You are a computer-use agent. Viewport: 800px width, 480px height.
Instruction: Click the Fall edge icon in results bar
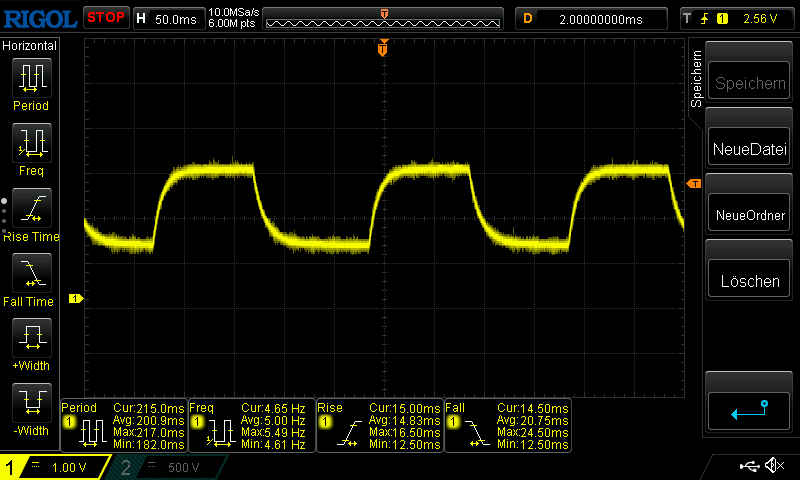coord(477,434)
